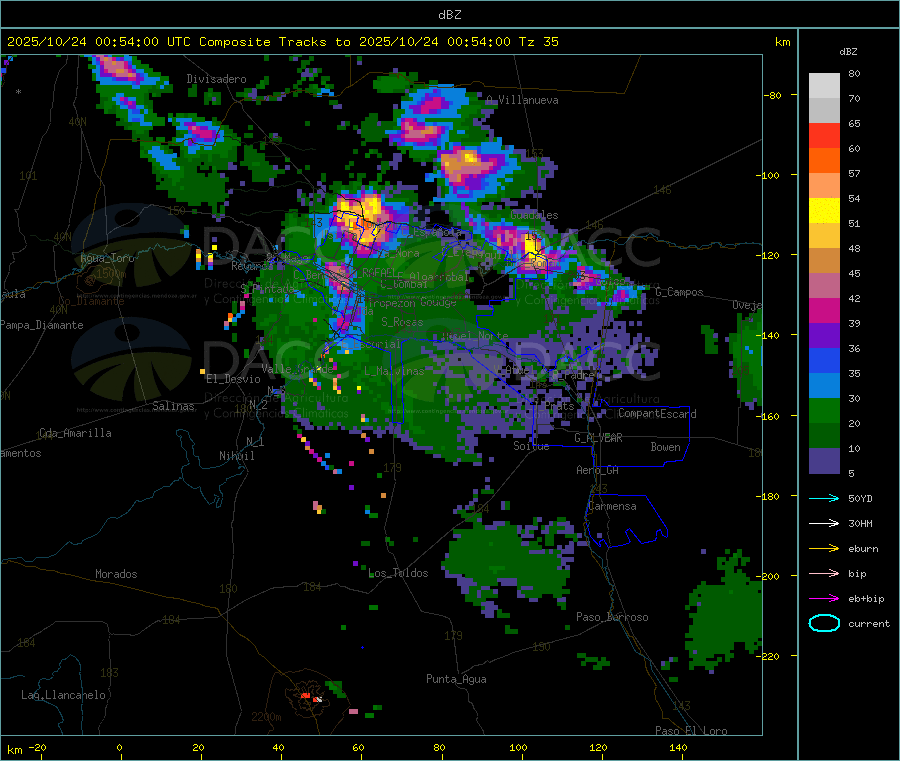The image size is (900, 761).
Task: Click the El_Desvio location label
Action: pyautogui.click(x=234, y=379)
